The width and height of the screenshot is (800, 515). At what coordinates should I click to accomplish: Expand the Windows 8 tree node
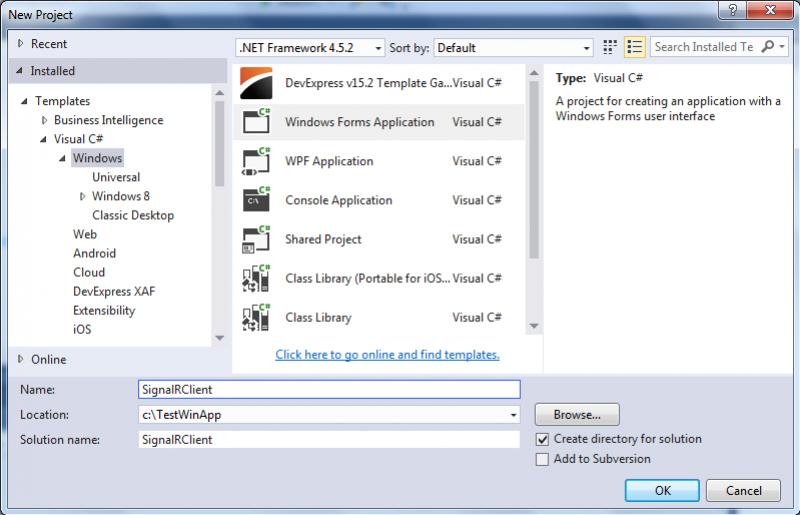[x=83, y=196]
